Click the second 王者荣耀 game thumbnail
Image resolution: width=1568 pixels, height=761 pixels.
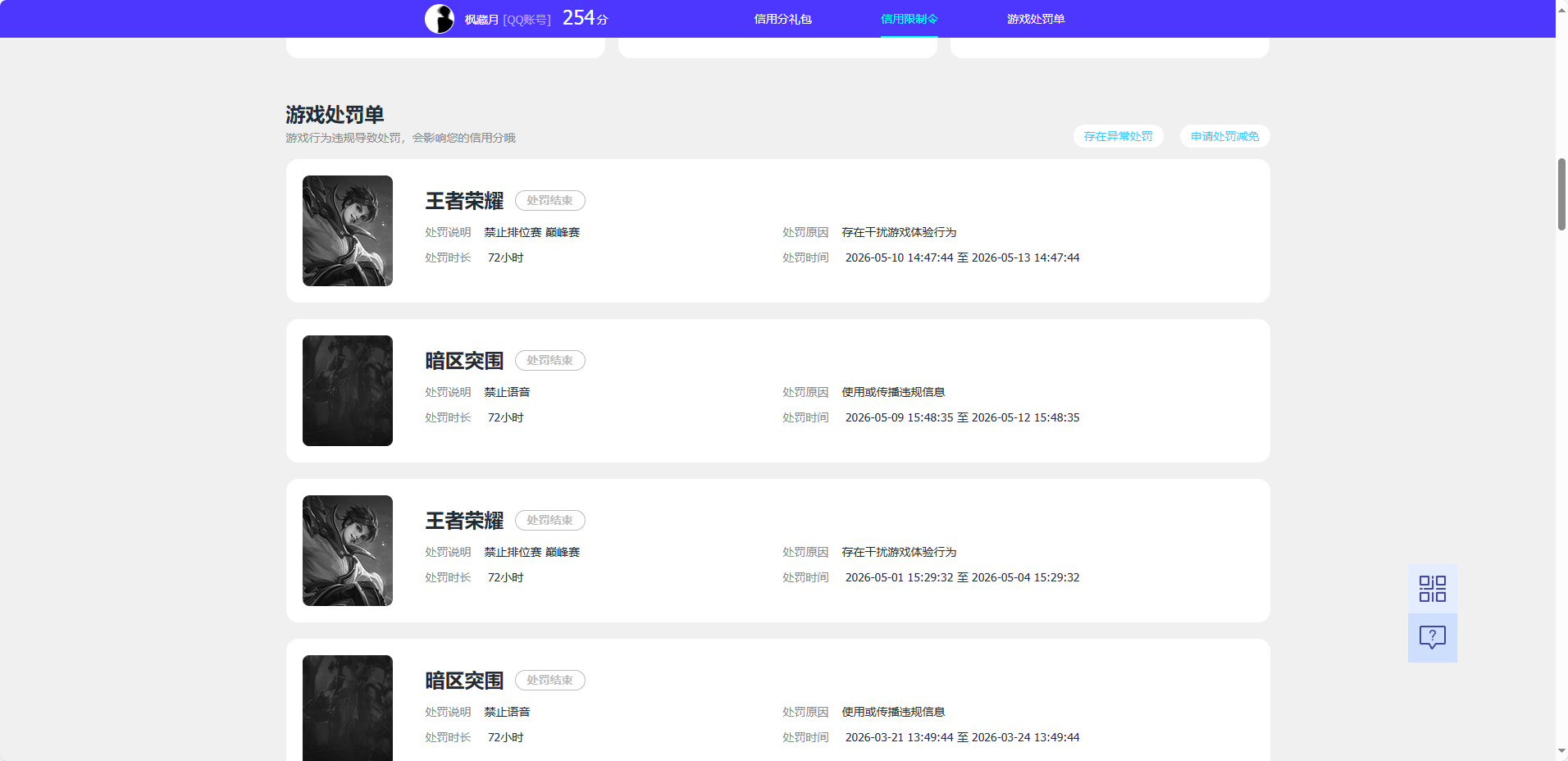[348, 550]
